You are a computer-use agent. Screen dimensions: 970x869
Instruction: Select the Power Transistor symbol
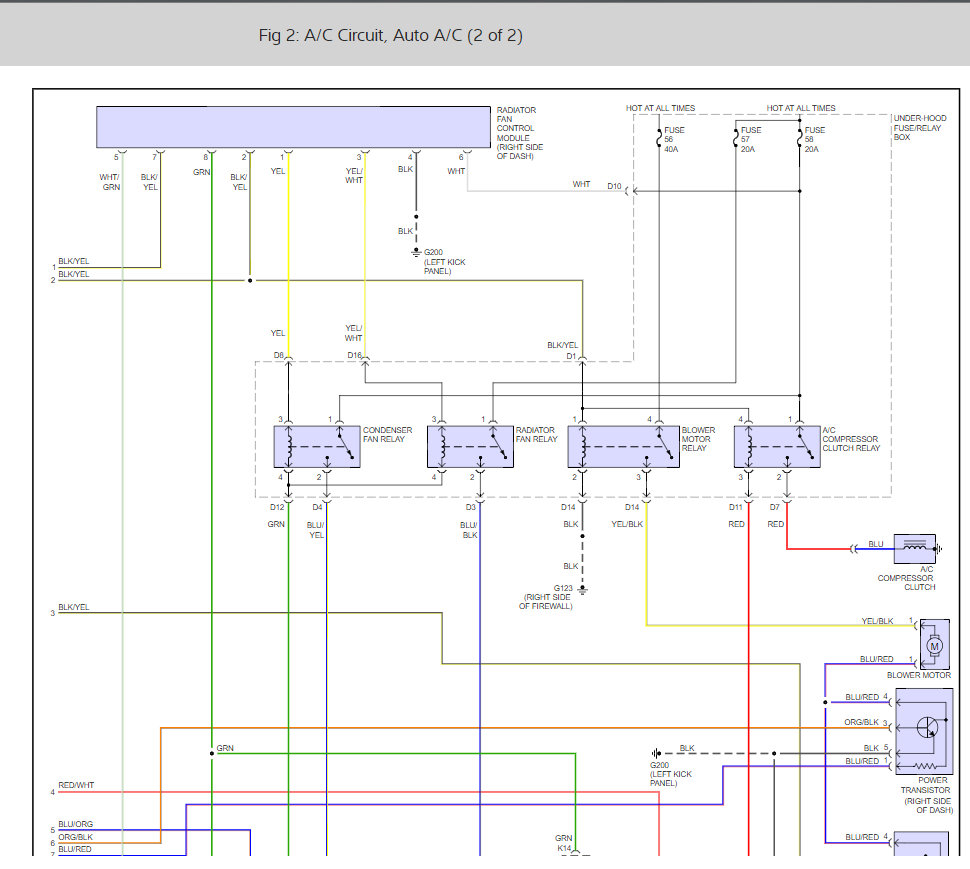coord(925,731)
